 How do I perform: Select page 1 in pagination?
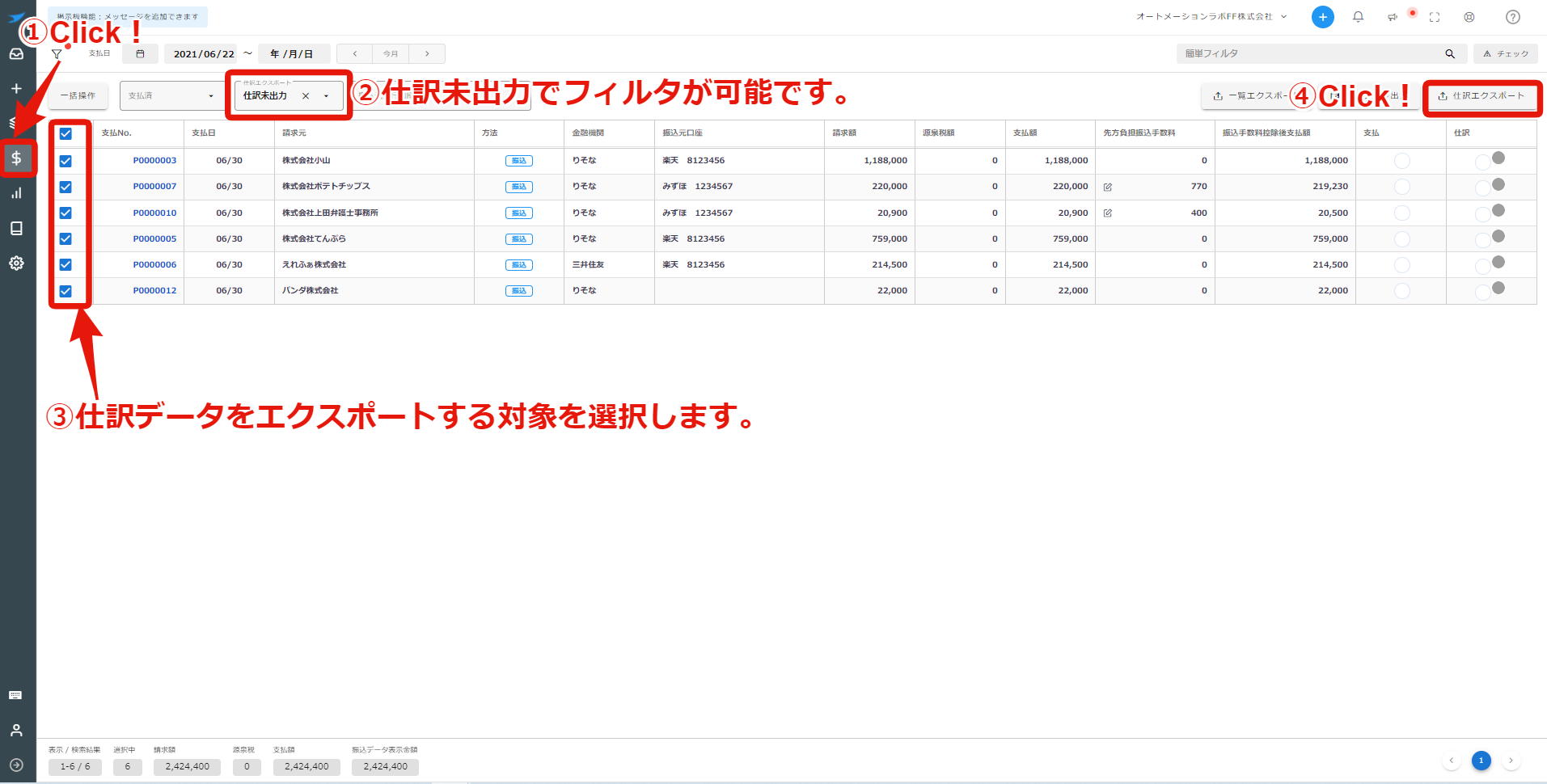1481,761
